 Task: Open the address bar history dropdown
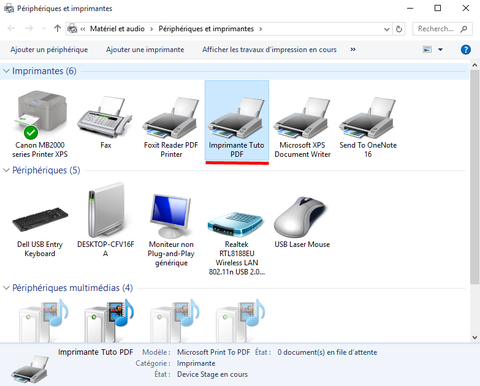(x=387, y=29)
